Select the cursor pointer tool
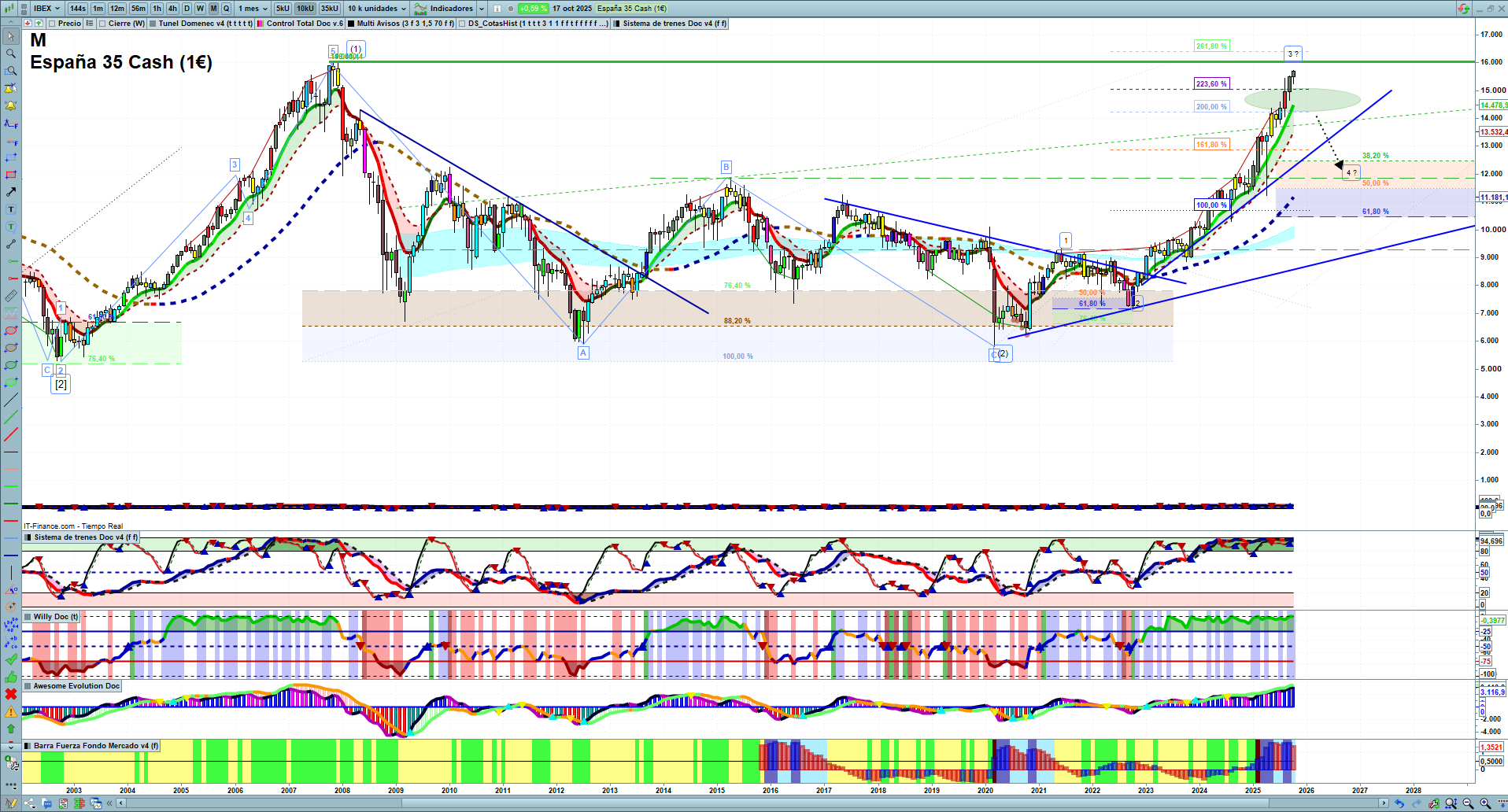 click(11, 36)
